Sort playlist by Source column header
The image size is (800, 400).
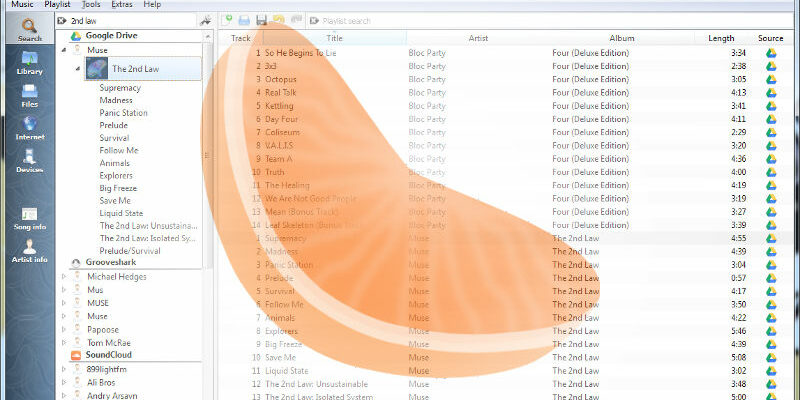[770, 38]
